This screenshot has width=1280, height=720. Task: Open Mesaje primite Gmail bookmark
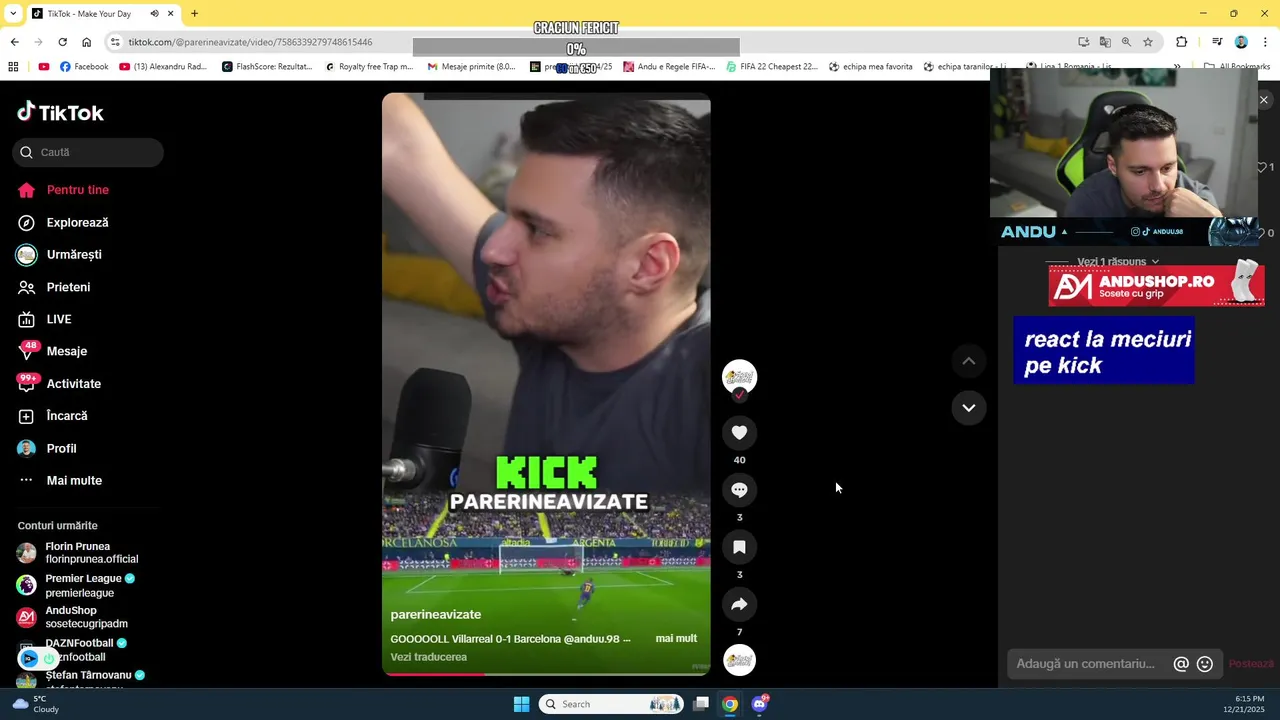coord(471,67)
